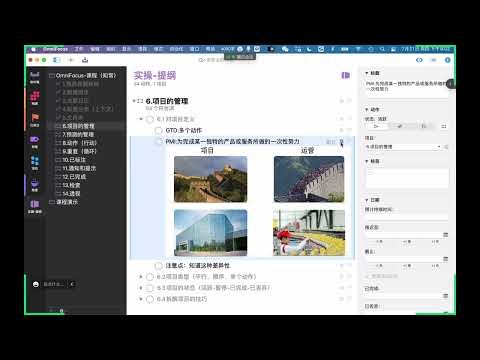The height and width of the screenshot is (360, 480).
Task: Open the blue dots Projects perspective
Action: [35, 163]
